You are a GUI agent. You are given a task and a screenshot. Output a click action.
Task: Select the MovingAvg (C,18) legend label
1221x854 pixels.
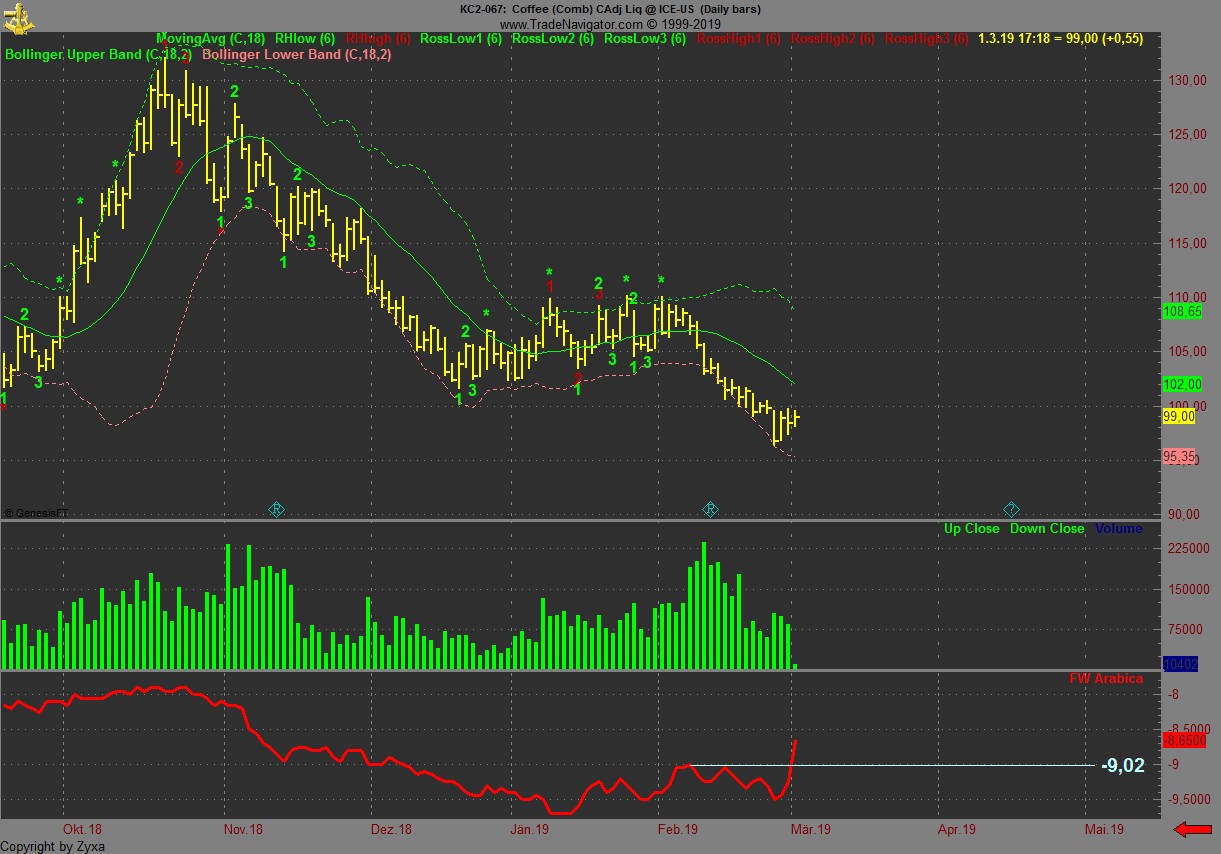tap(211, 39)
